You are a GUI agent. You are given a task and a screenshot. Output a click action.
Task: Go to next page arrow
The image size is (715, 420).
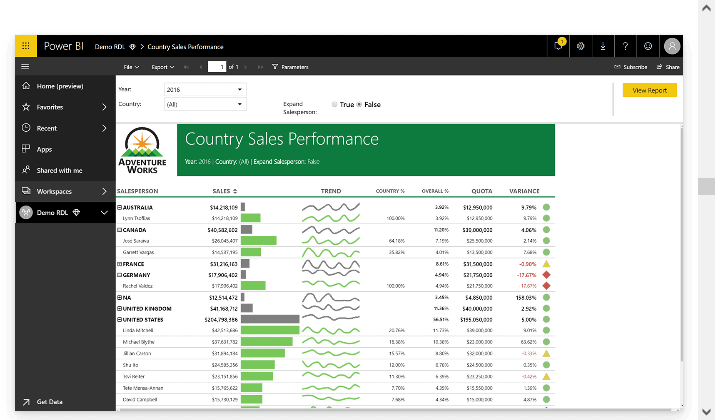246,67
